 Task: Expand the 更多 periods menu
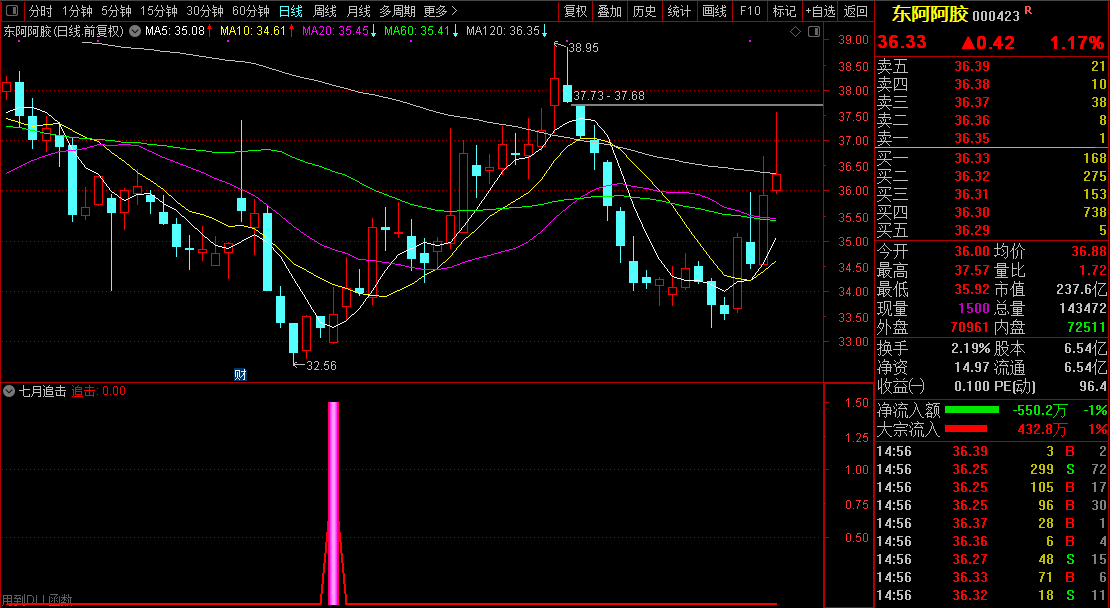(x=440, y=11)
